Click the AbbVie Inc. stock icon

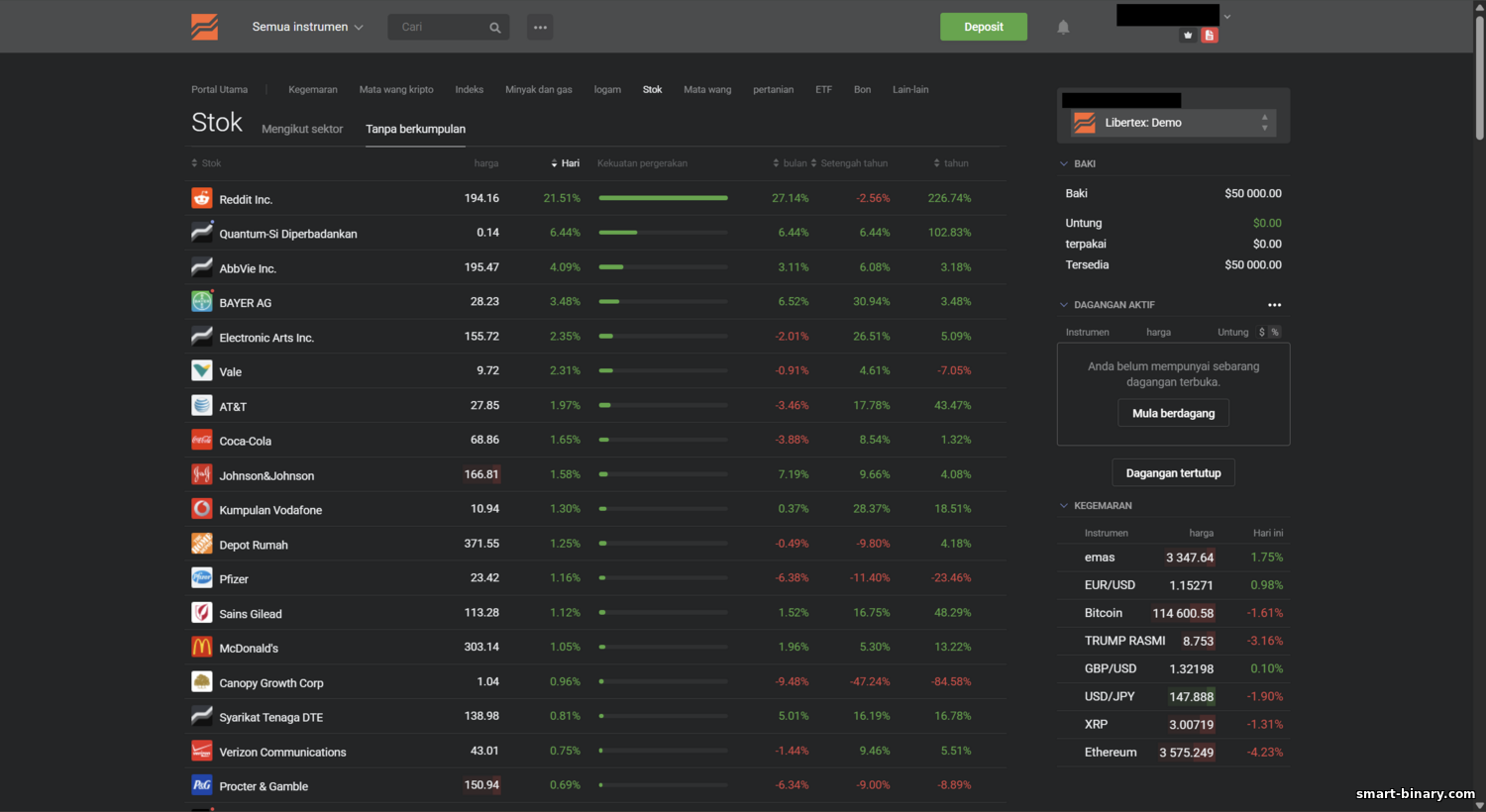[x=202, y=267]
